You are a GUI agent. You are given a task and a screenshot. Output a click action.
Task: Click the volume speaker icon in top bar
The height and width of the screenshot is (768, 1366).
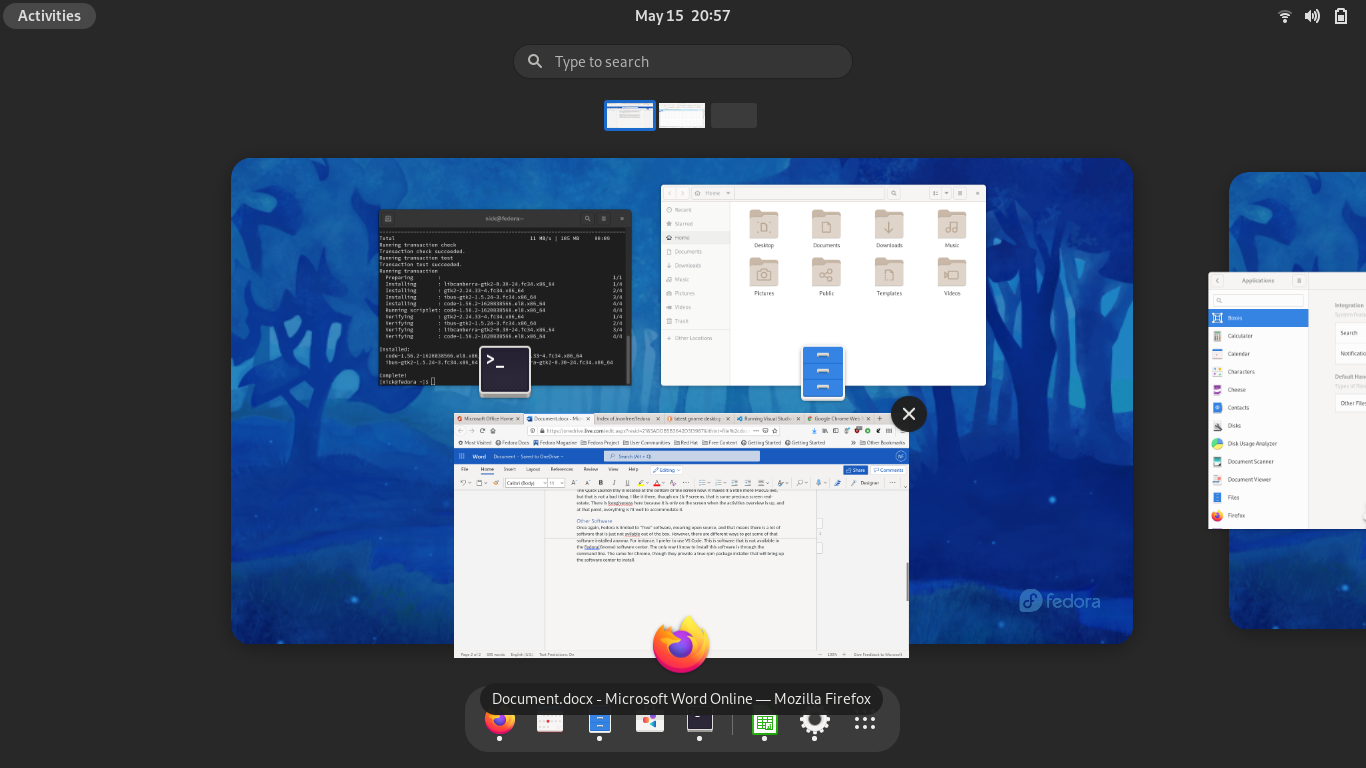point(1312,16)
